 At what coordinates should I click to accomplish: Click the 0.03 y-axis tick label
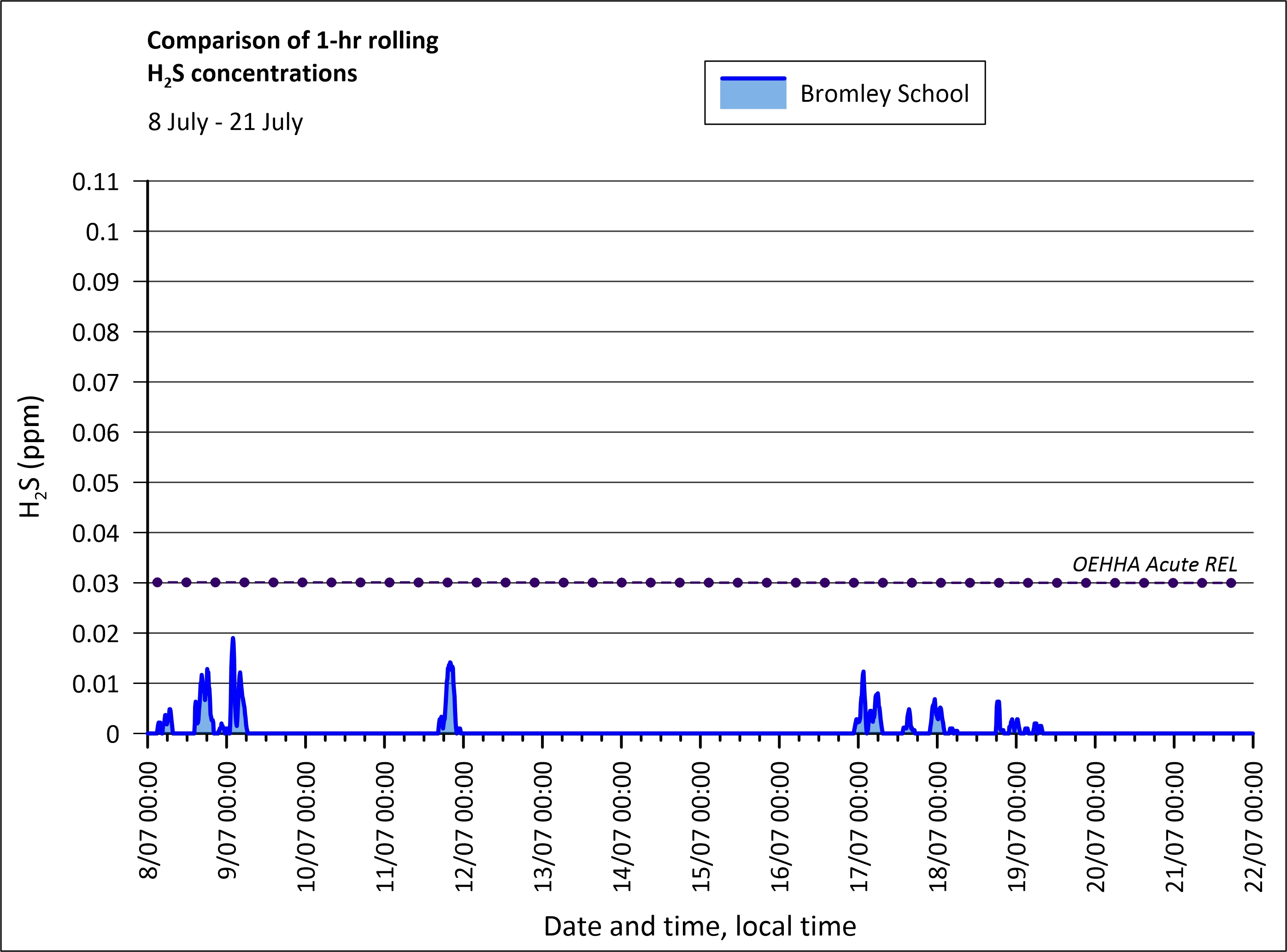tap(95, 584)
